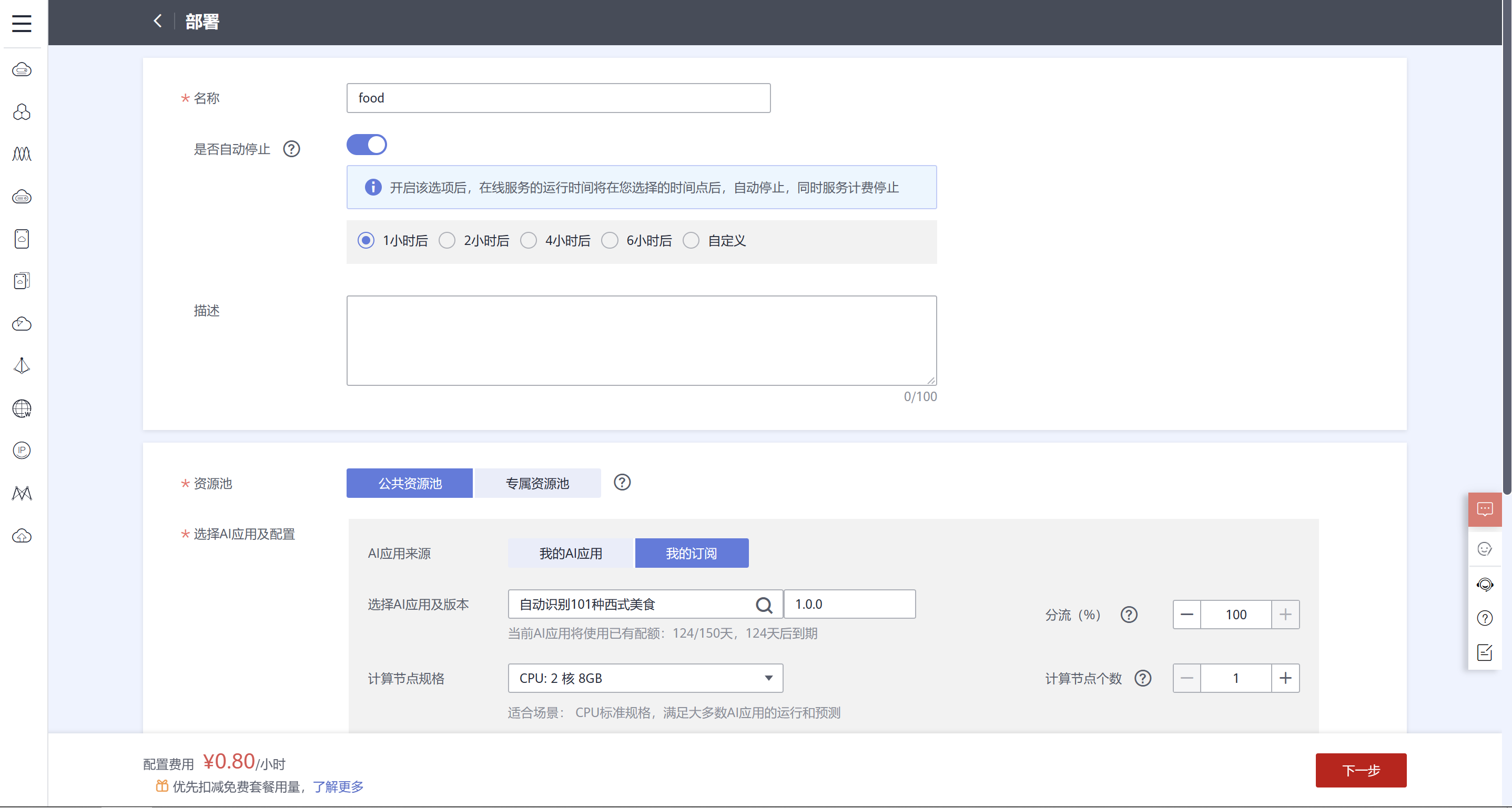1512x808 pixels.
Task: Click the IP icon in left sidebar
Action: pyautogui.click(x=22, y=451)
